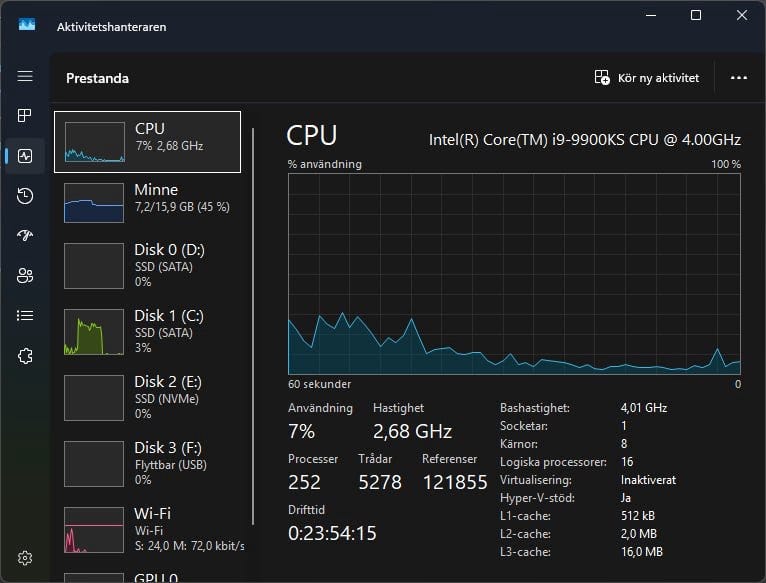The image size is (766, 583).
Task: Click 'Virtualisering' value Inaktiverat
Action: [x=648, y=480]
